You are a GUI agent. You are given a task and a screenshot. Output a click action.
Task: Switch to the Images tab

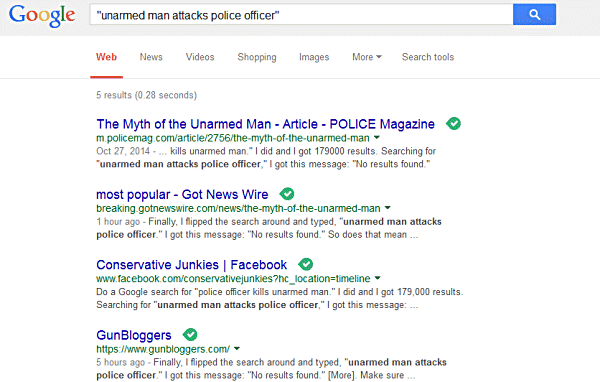tap(314, 57)
